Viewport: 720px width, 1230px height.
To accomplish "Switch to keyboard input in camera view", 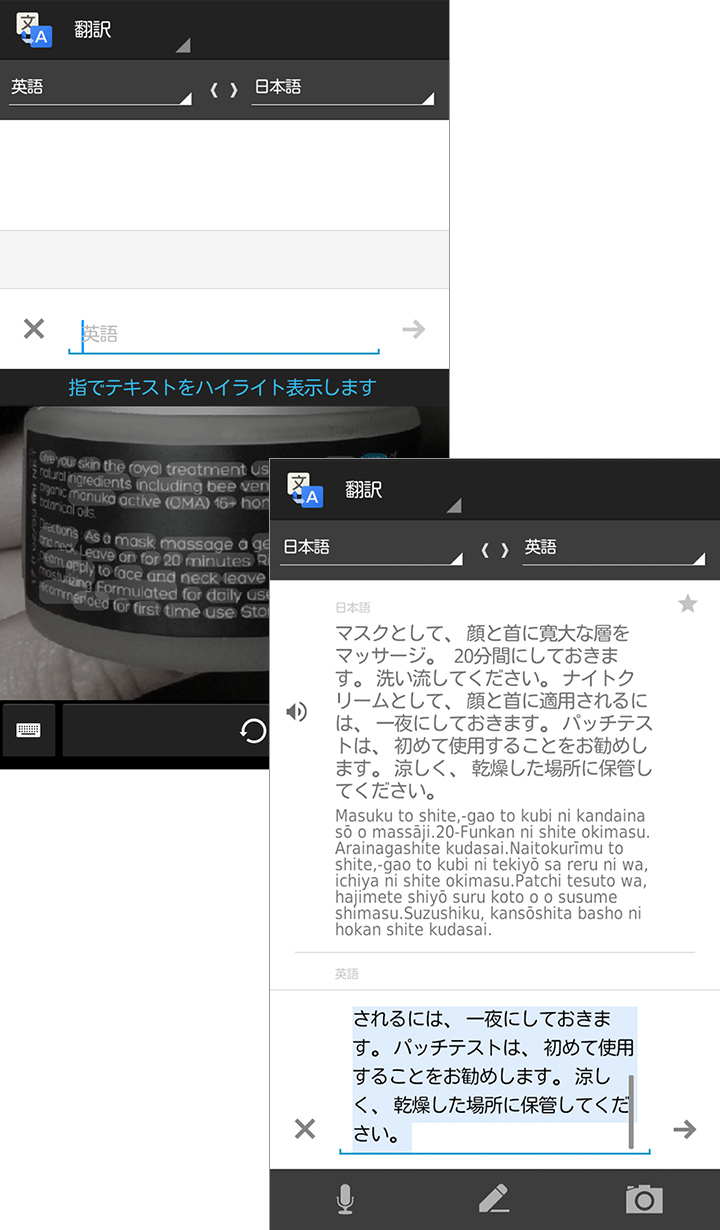I will (29, 730).
